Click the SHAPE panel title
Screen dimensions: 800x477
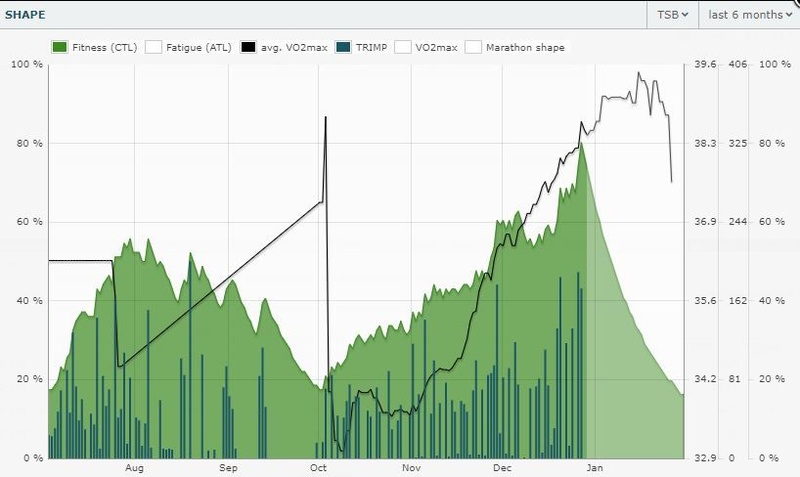[x=25, y=15]
